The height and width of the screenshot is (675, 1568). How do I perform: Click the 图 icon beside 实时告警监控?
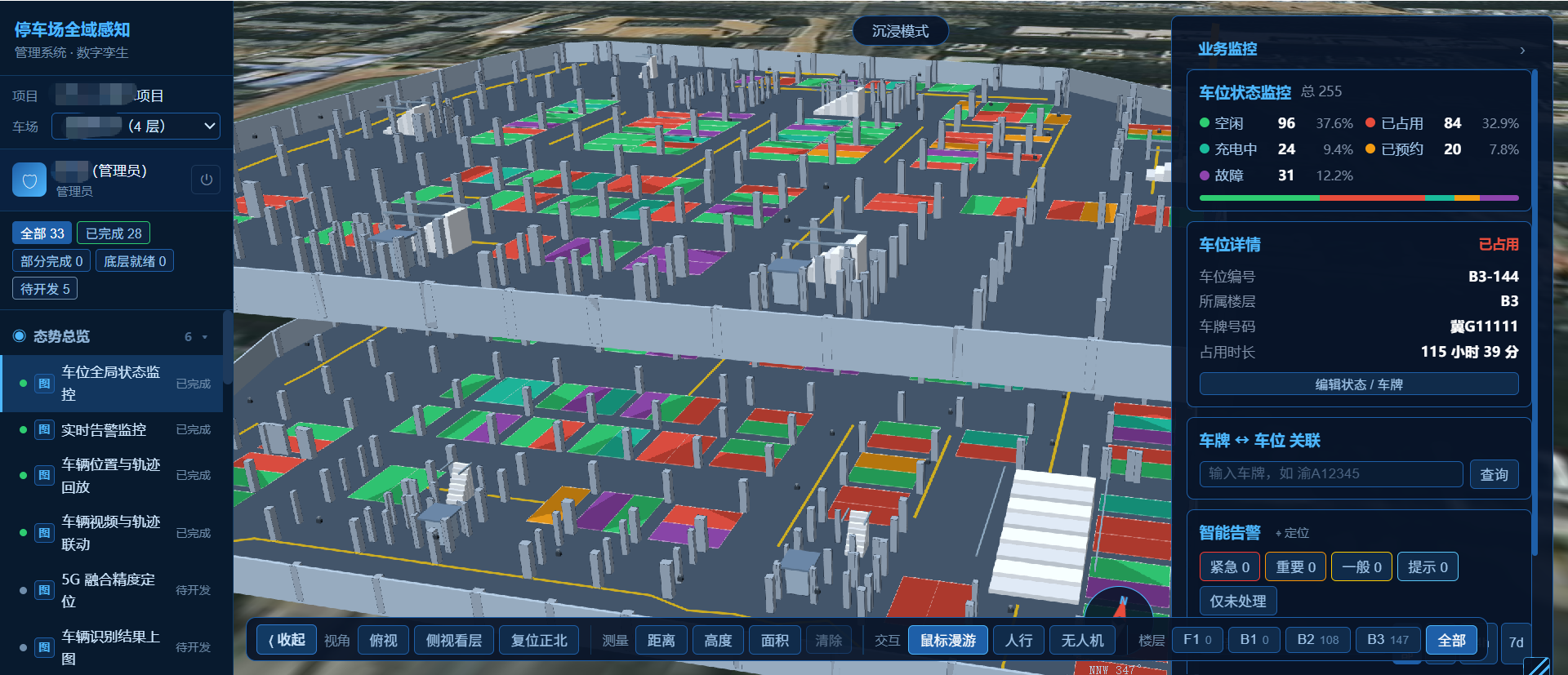click(x=44, y=429)
